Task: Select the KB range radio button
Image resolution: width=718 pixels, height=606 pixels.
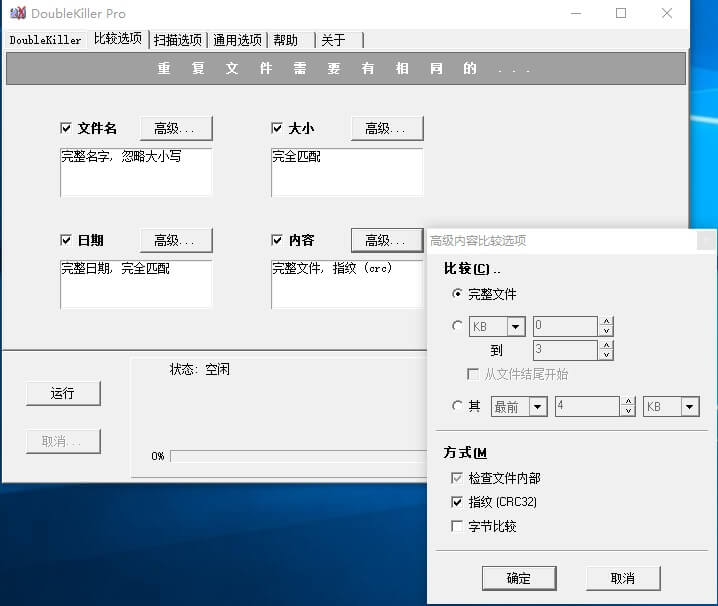Action: tap(457, 326)
